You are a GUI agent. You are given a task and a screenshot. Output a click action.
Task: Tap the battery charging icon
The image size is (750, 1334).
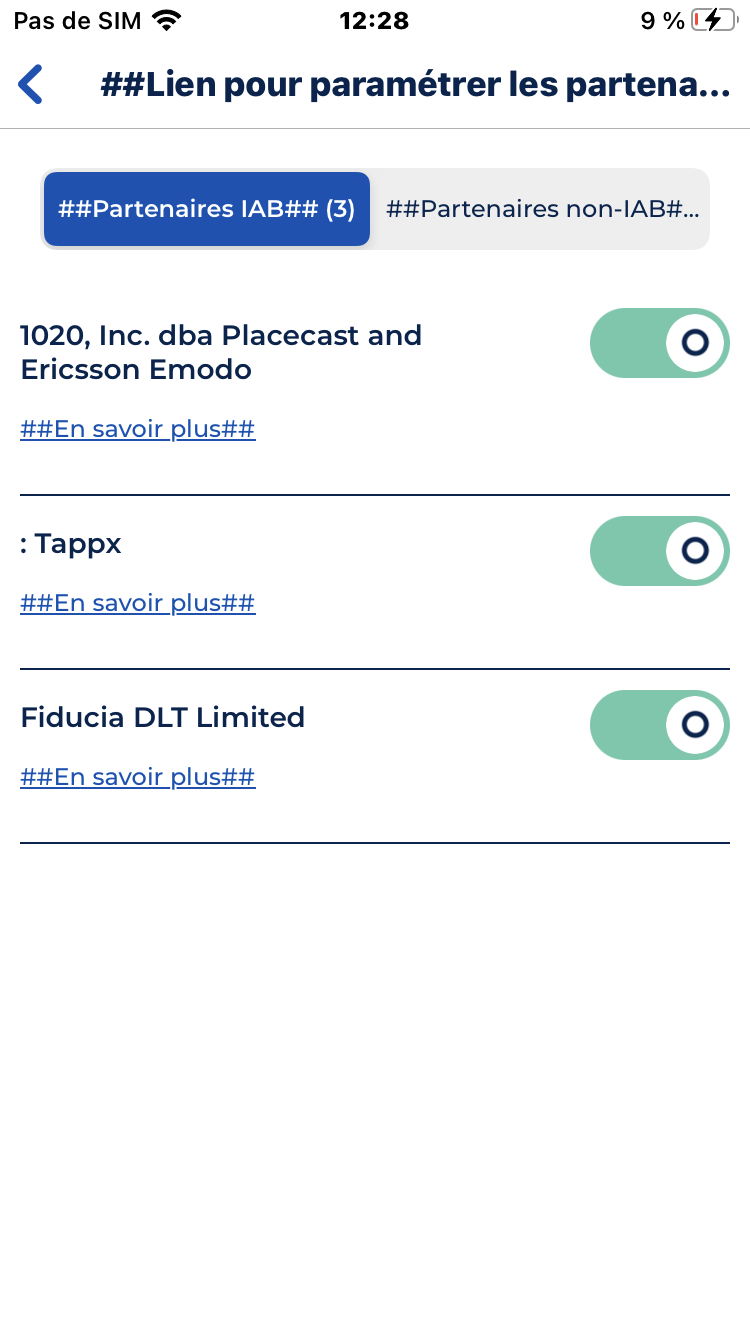tap(712, 20)
